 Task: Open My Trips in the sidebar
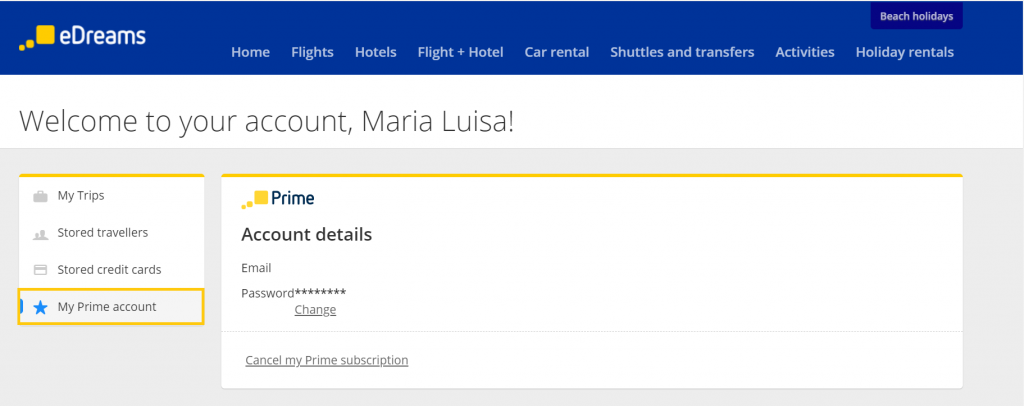click(x=81, y=196)
